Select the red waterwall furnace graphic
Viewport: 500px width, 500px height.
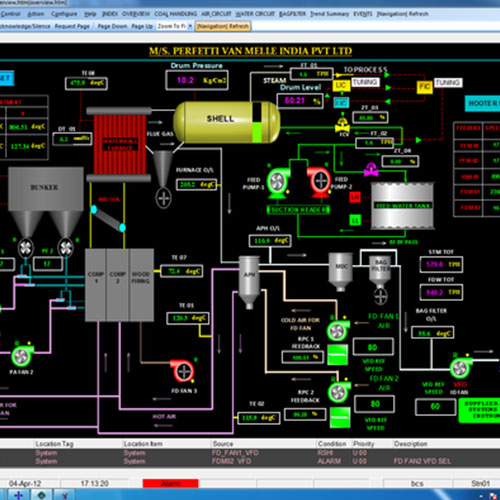click(x=120, y=144)
